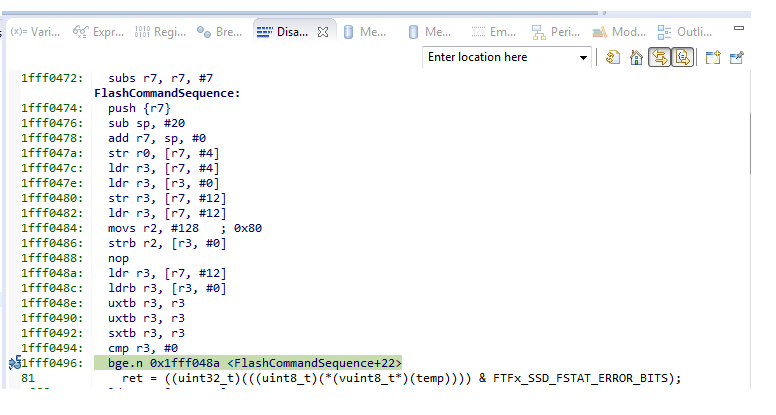Image resolution: width=776 pixels, height=415 pixels.
Task: Click the Peripherals tab icon
Action: coord(538,33)
